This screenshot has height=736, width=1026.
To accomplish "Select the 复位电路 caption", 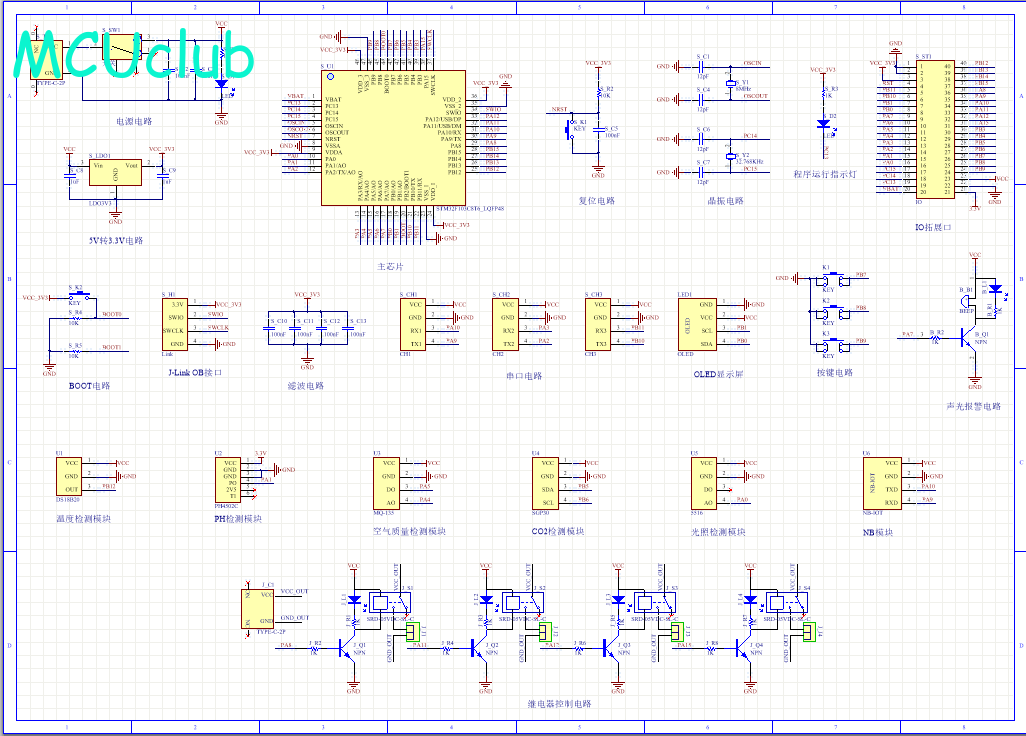I will point(596,200).
